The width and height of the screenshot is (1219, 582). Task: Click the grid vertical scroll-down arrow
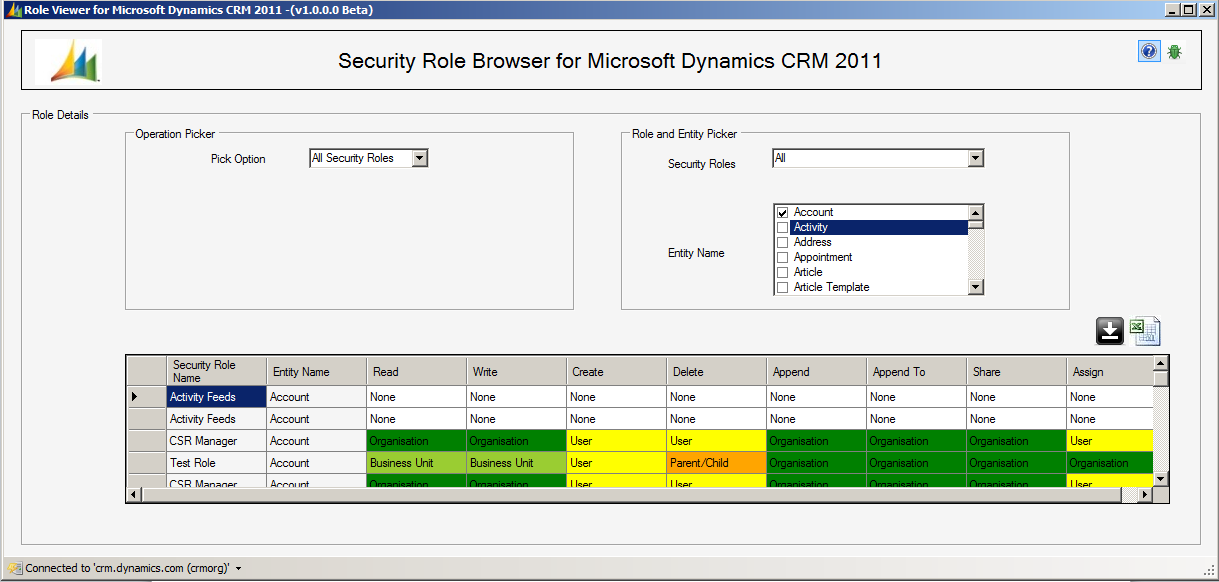[x=1160, y=478]
